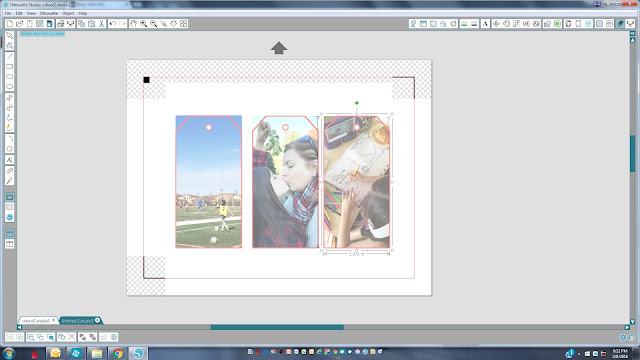Open the Text Style panel (A icon)
The height and width of the screenshot is (360, 640).
point(485,24)
